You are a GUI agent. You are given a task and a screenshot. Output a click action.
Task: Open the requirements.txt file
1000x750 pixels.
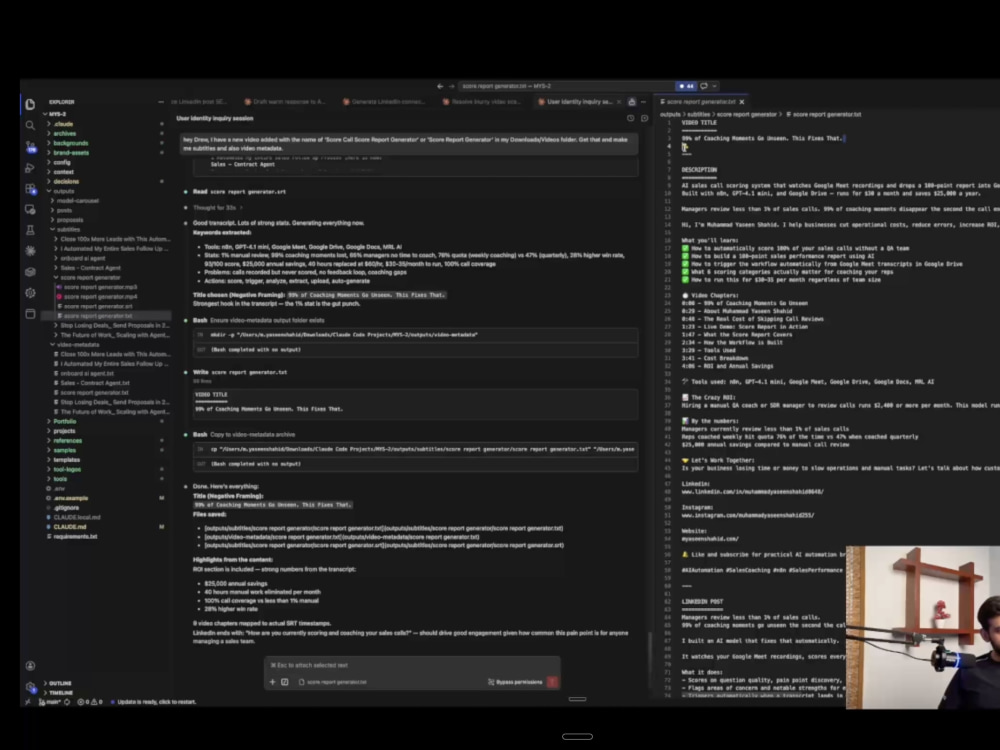pyautogui.click(x=75, y=536)
